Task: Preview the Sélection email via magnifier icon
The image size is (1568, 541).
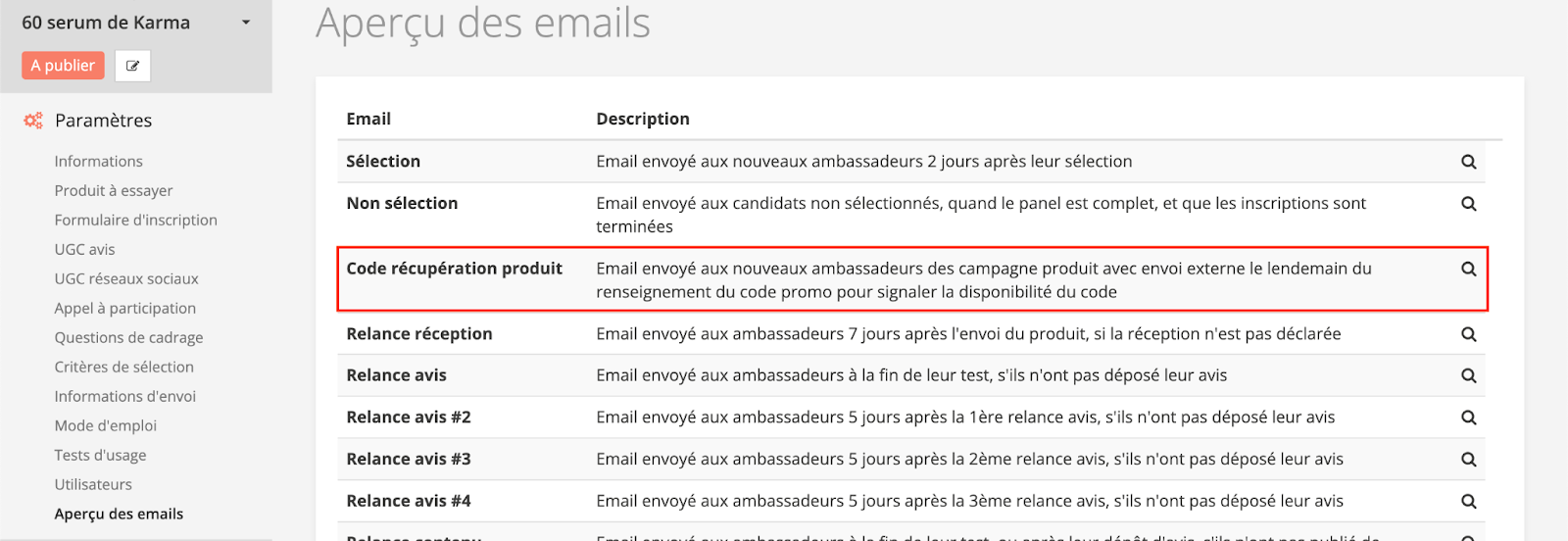Action: click(1468, 162)
